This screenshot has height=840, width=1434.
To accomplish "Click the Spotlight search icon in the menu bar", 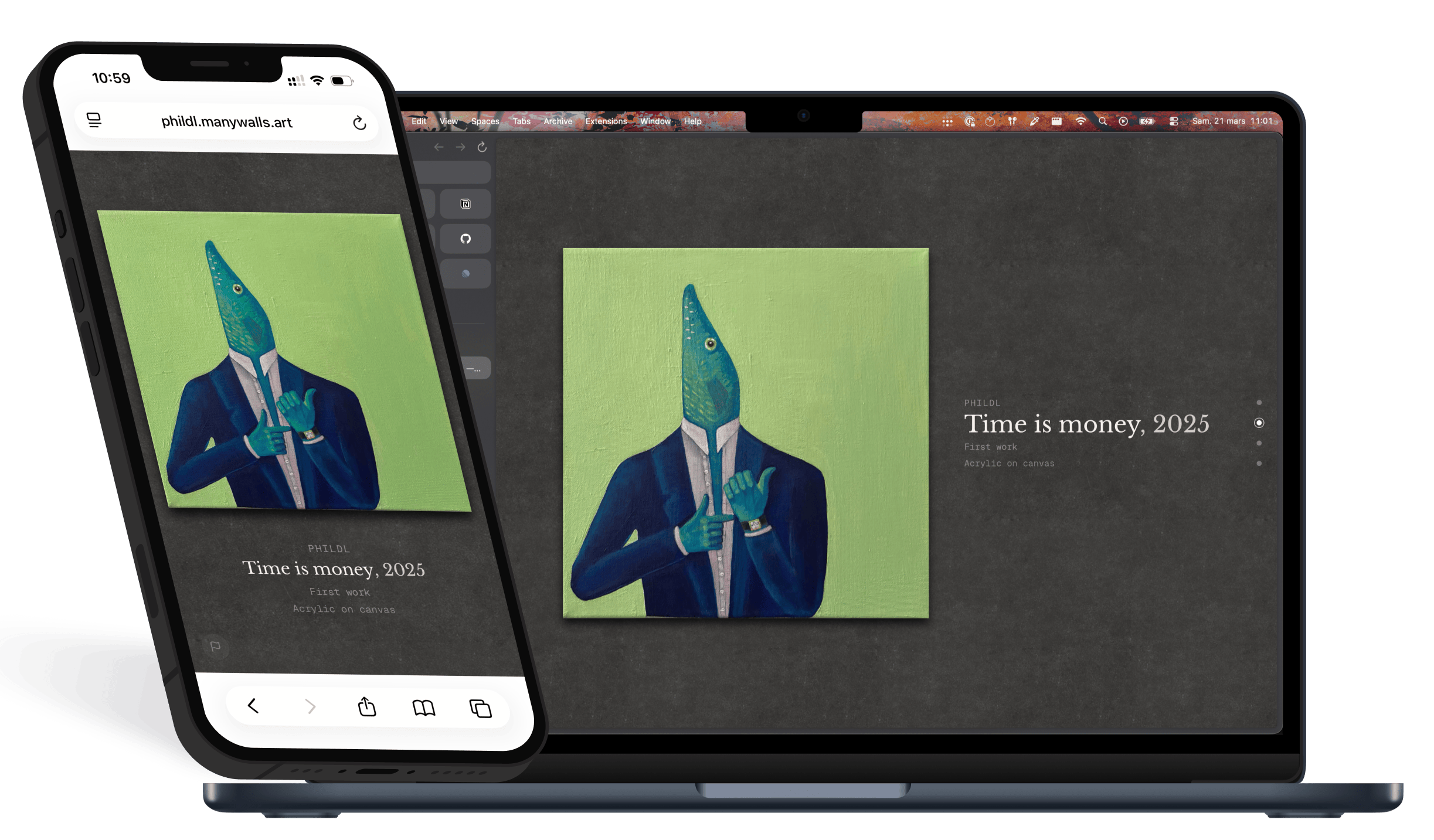I will tap(1103, 121).
